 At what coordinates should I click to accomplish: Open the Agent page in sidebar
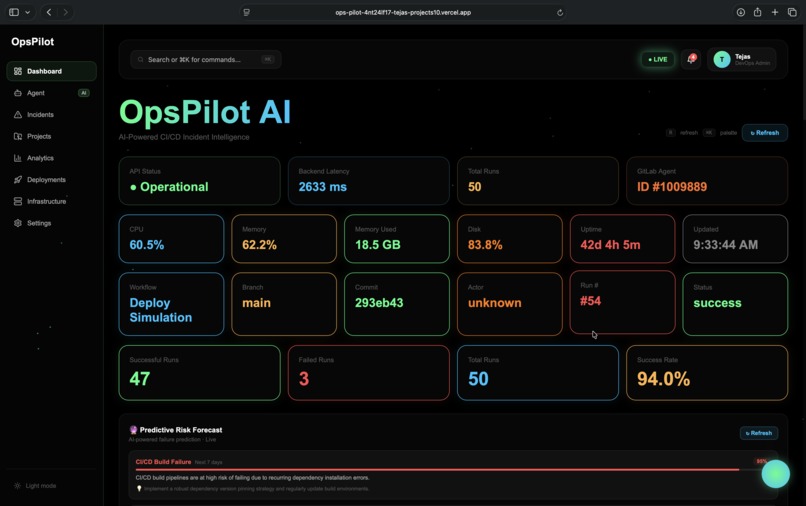pos(51,93)
